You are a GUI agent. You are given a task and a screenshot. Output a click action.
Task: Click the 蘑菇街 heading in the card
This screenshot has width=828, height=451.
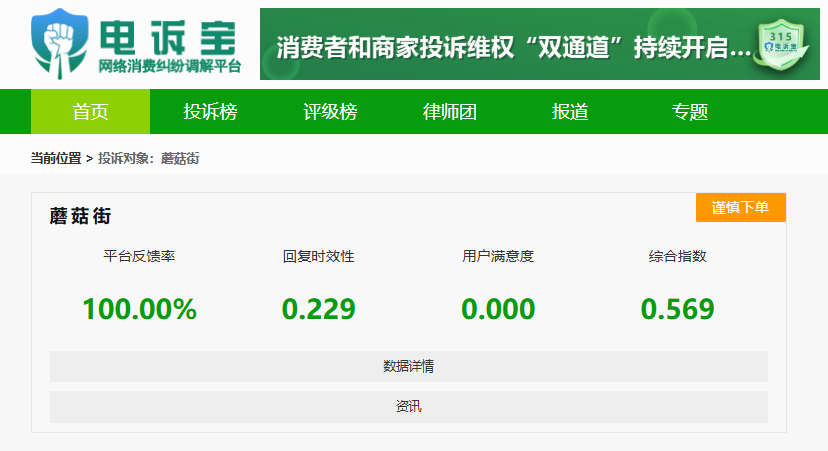click(80, 216)
